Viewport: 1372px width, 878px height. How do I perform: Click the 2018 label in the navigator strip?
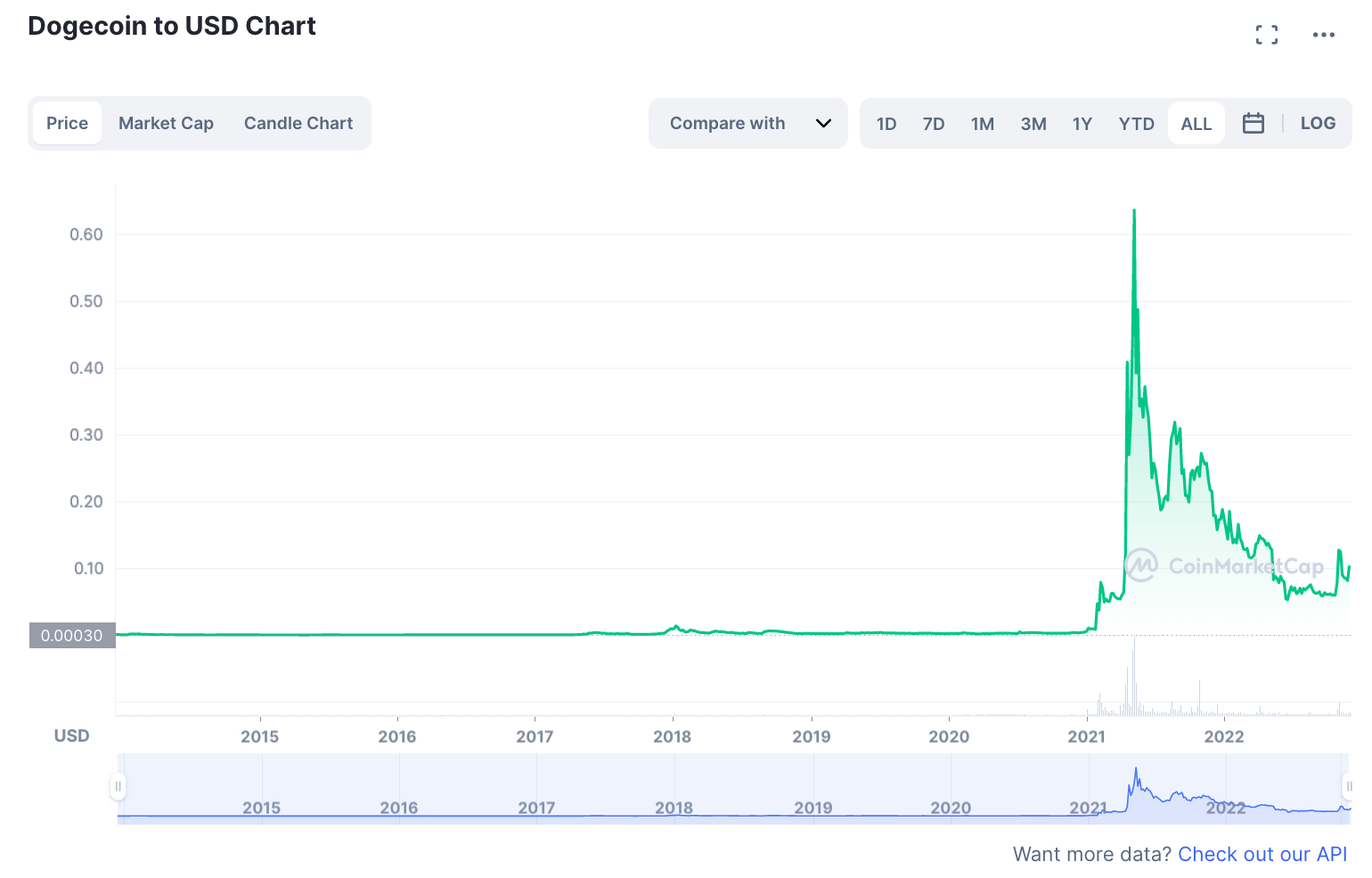tap(674, 808)
